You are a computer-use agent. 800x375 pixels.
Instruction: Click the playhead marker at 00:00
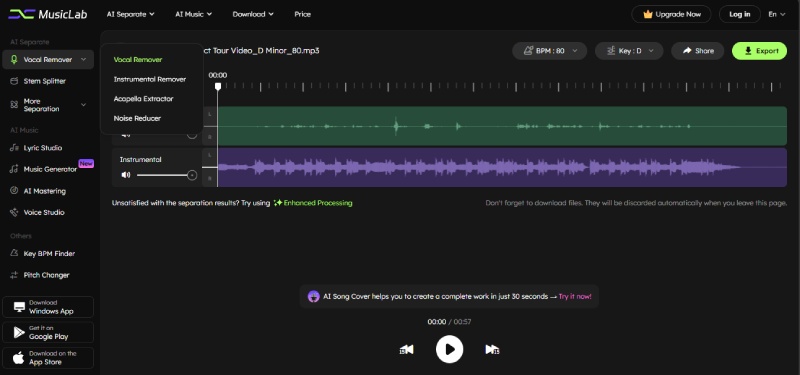point(218,86)
